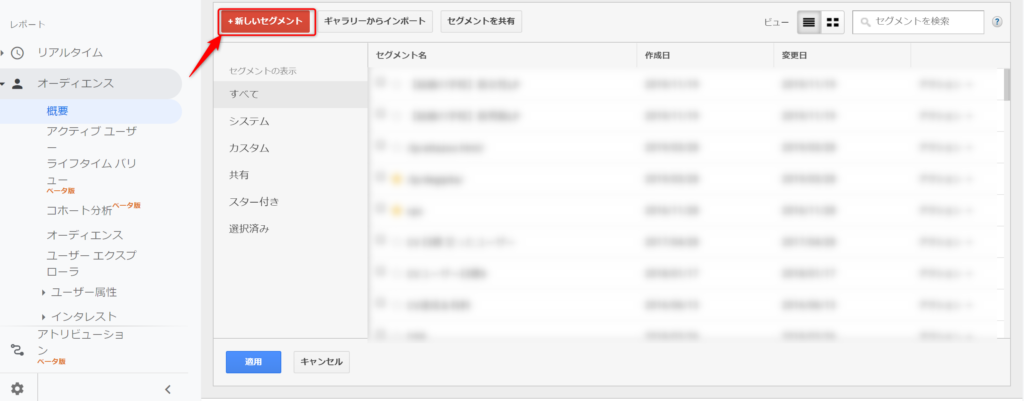Image resolution: width=1024 pixels, height=401 pixels.
Task: Collapse sidebar with chevron icon
Action: click(168, 389)
